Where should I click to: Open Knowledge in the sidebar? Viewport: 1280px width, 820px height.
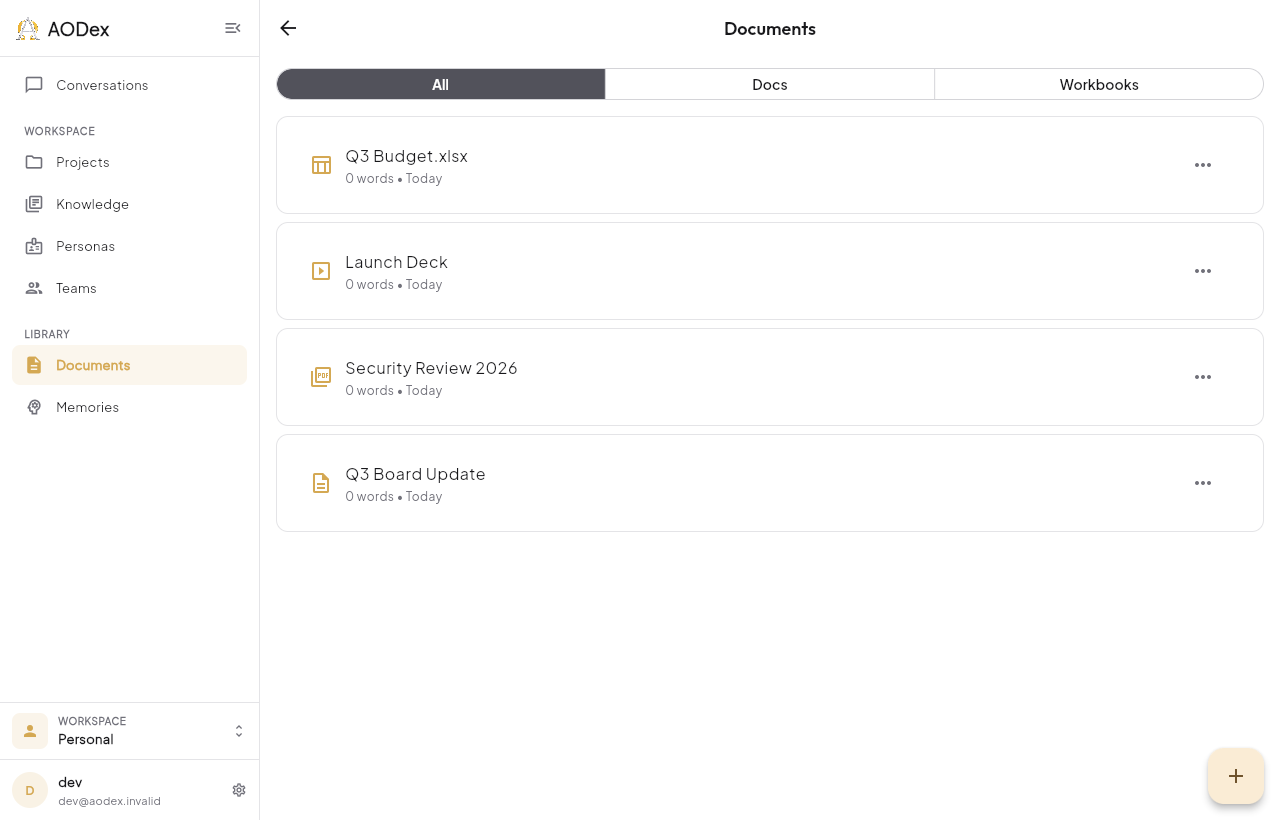click(x=130, y=204)
